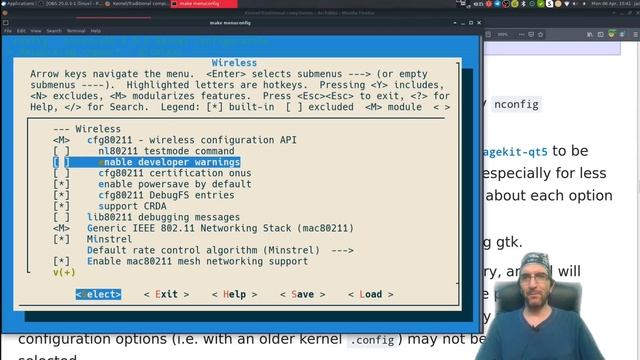Click Firefox page actions ellipsis icon

(521, 35)
